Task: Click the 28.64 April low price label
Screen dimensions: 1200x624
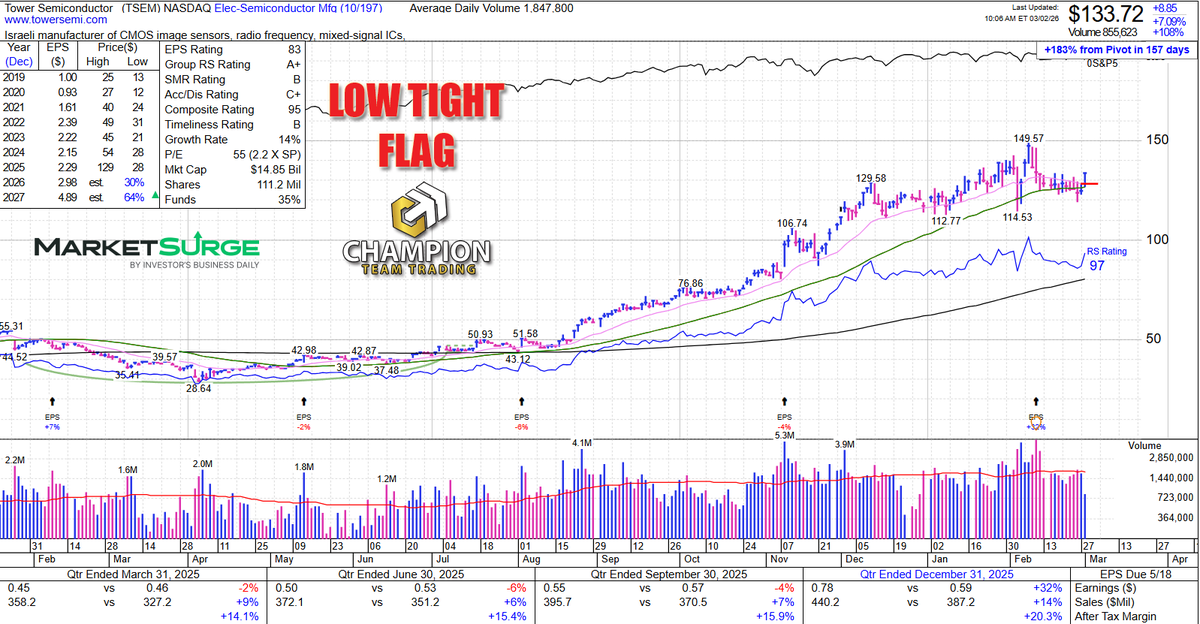Action: pyautogui.click(x=198, y=388)
